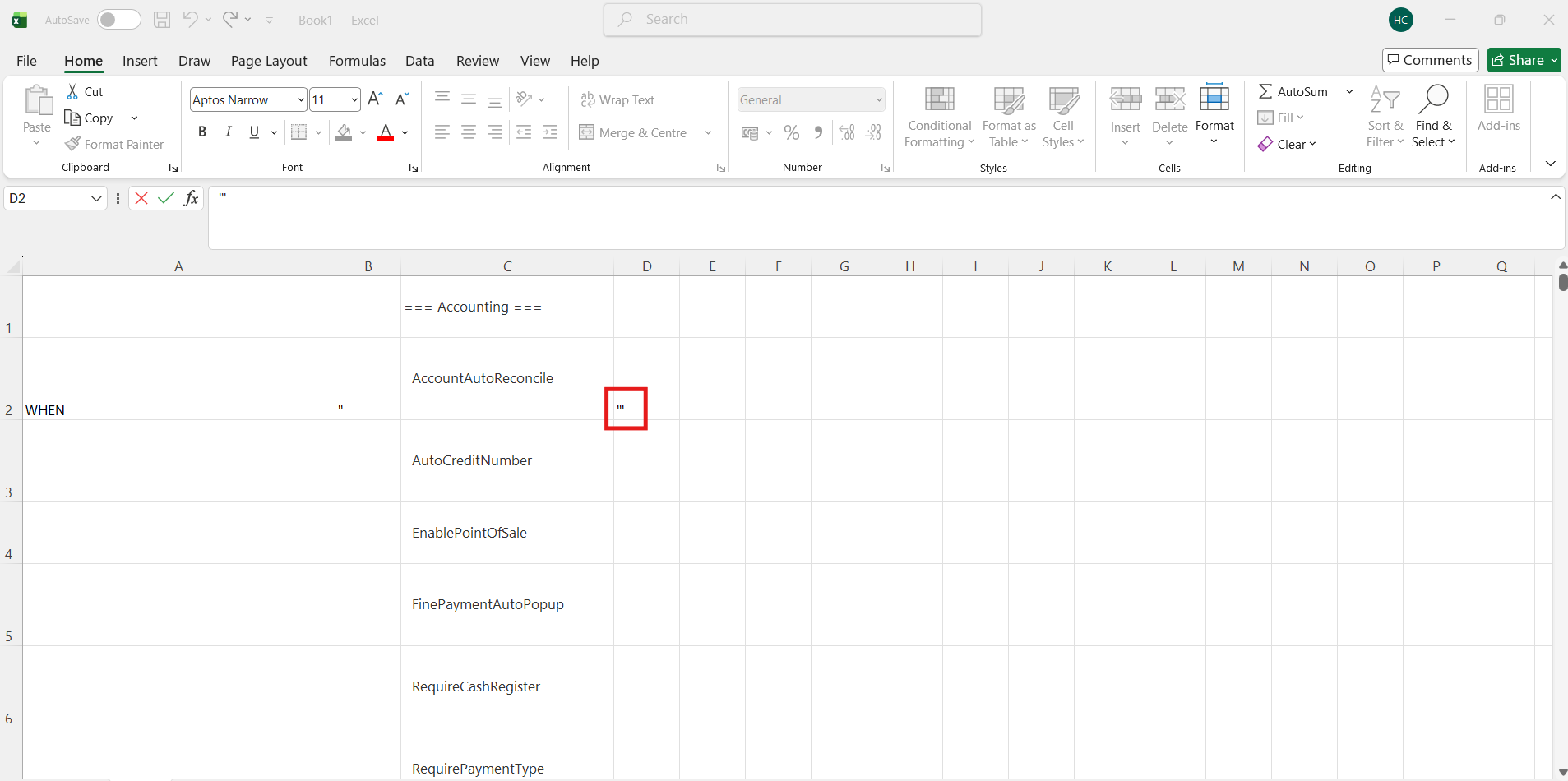This screenshot has width=1568, height=781.
Task: Click the Insert Function fx icon
Action: click(x=191, y=198)
